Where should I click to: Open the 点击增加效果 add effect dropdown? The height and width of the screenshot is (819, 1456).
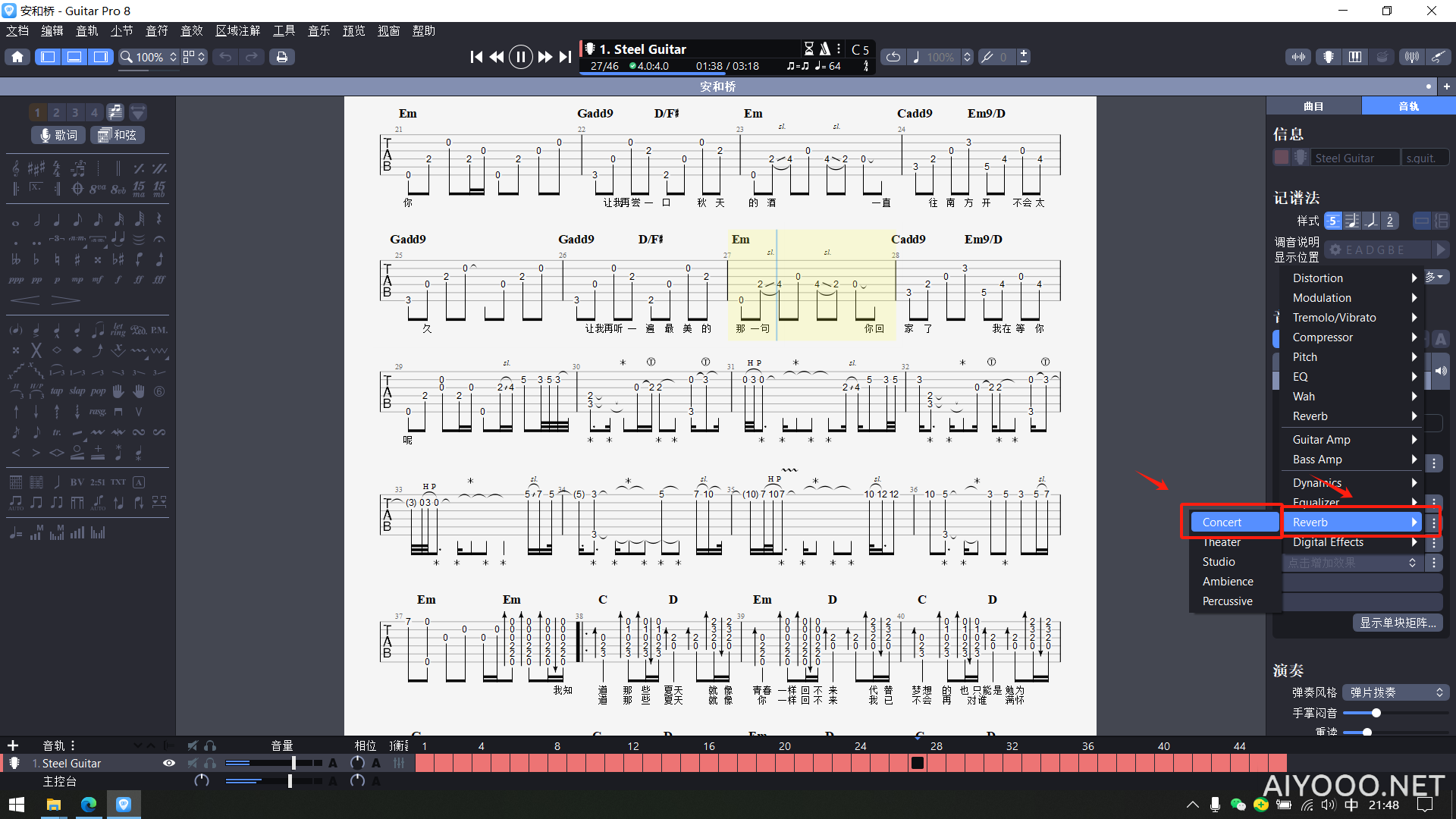click(1352, 563)
